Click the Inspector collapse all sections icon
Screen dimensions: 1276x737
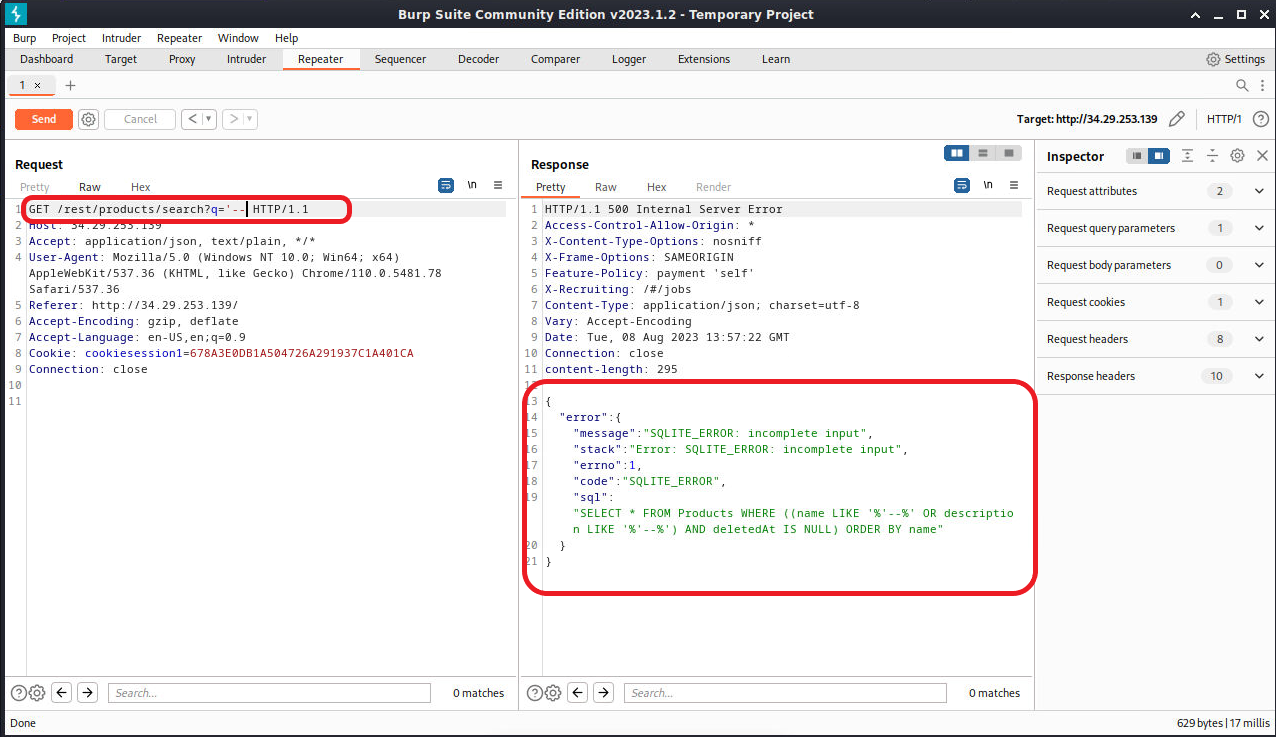tap(1212, 156)
